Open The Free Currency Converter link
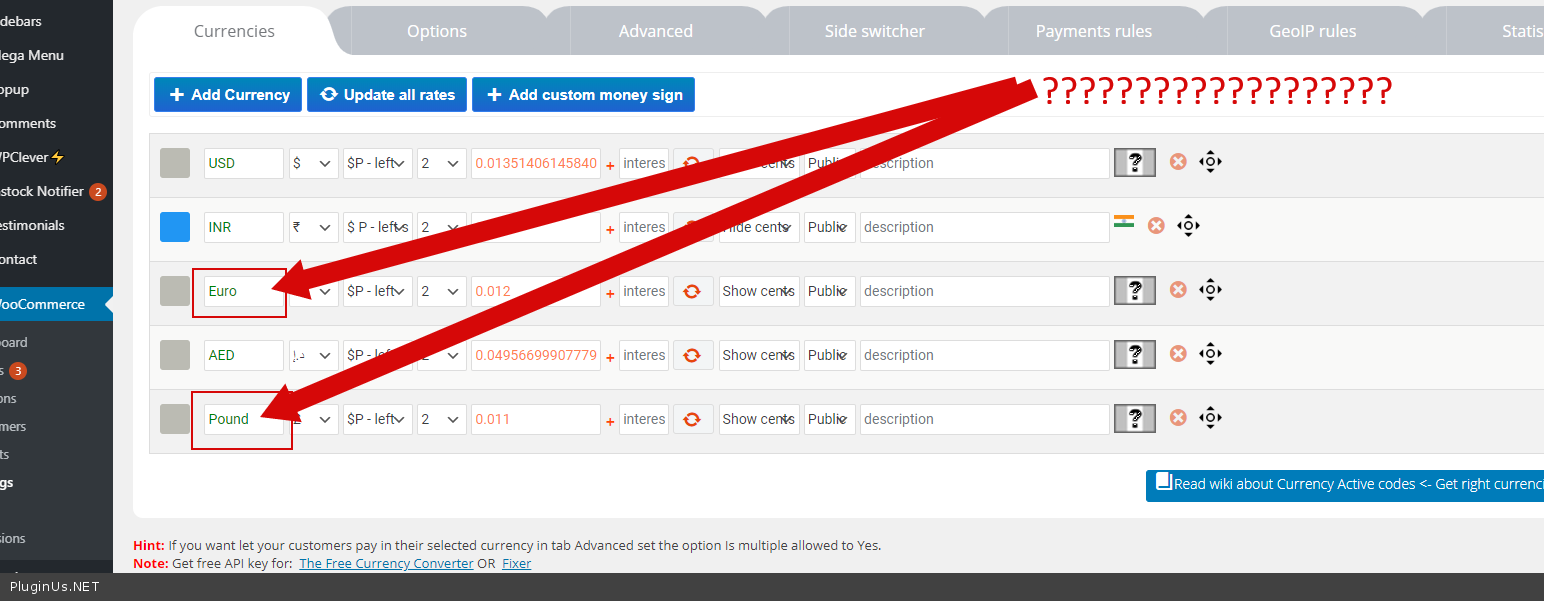This screenshot has width=1544, height=601. (386, 563)
